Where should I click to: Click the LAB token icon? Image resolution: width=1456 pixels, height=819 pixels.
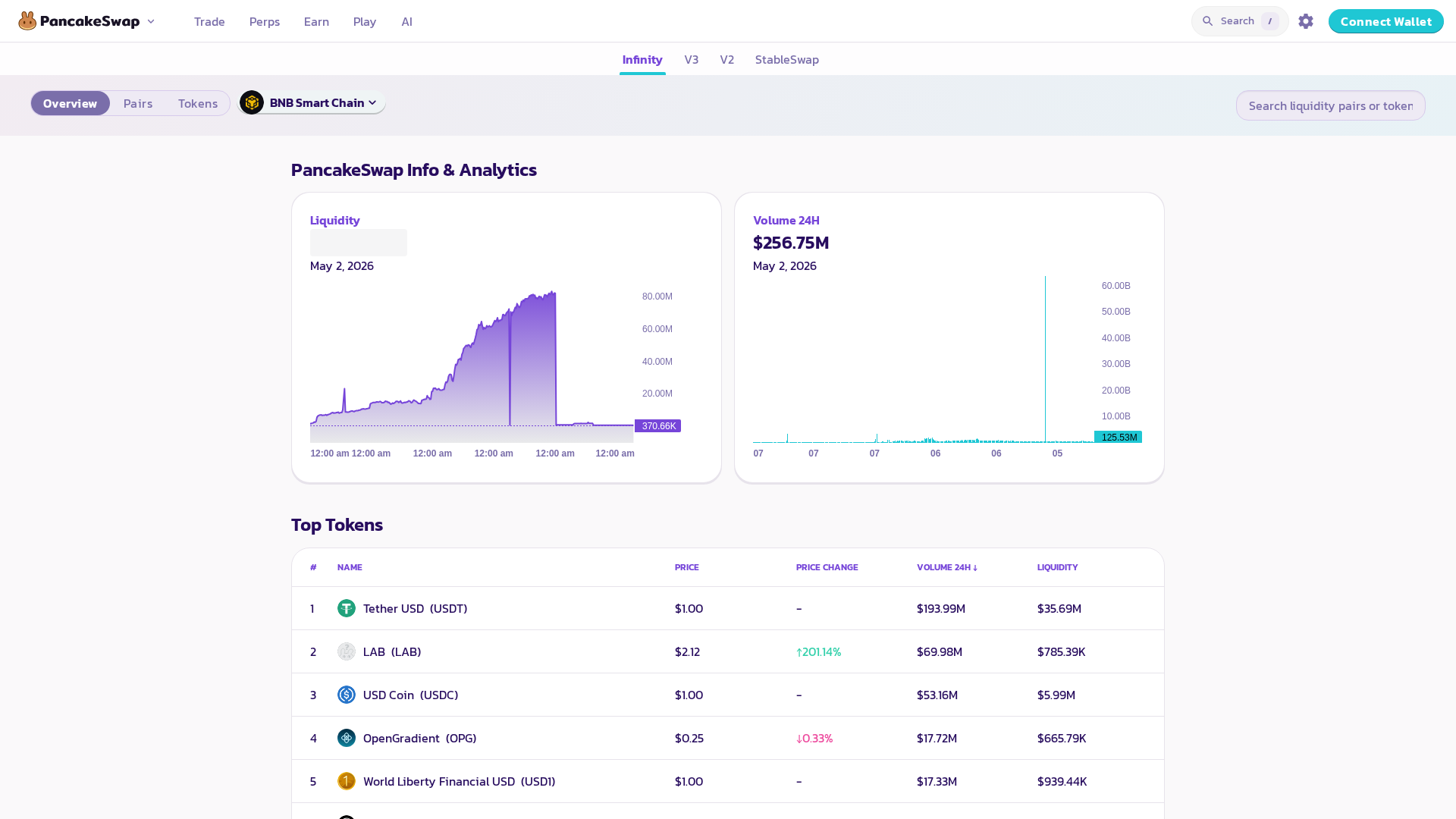click(347, 651)
